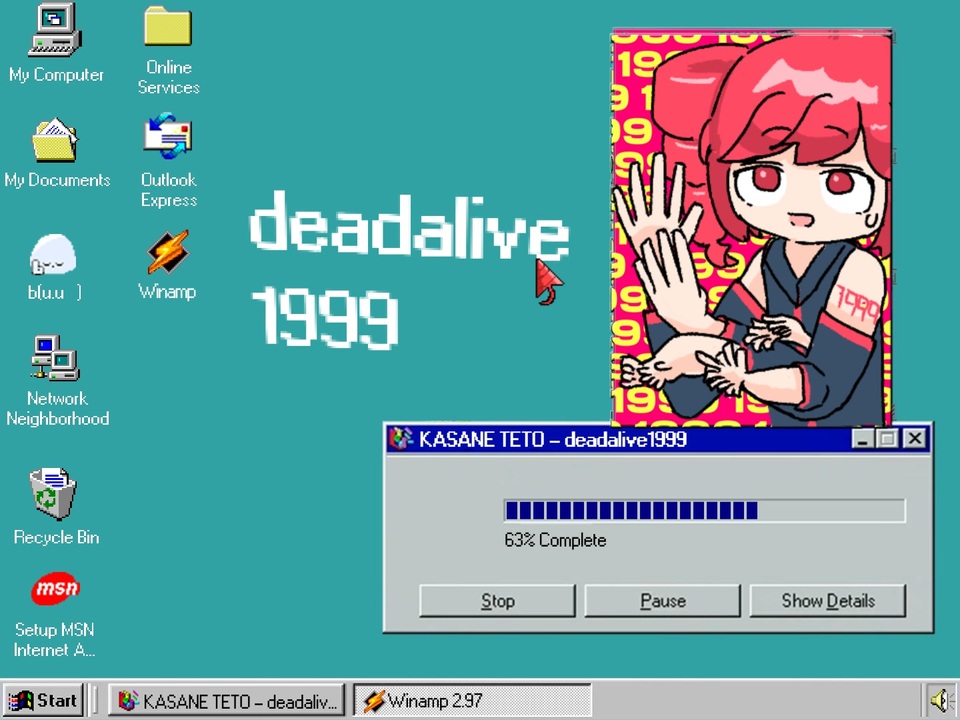Switch to Winamp 2.97 taskbar button
This screenshot has height=720, width=960.
pyautogui.click(x=472, y=700)
